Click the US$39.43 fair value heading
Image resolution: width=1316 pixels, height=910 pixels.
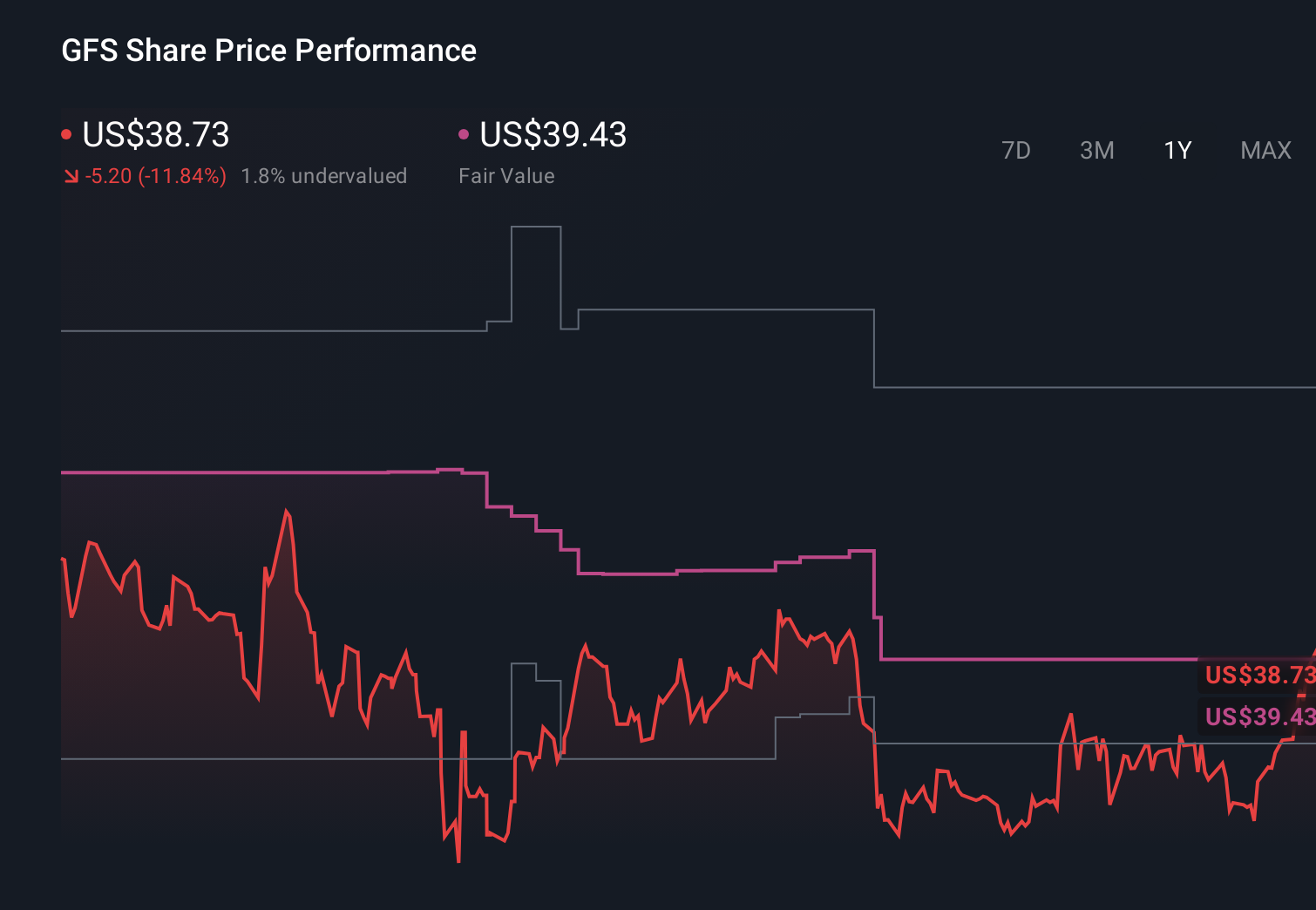pos(553,134)
